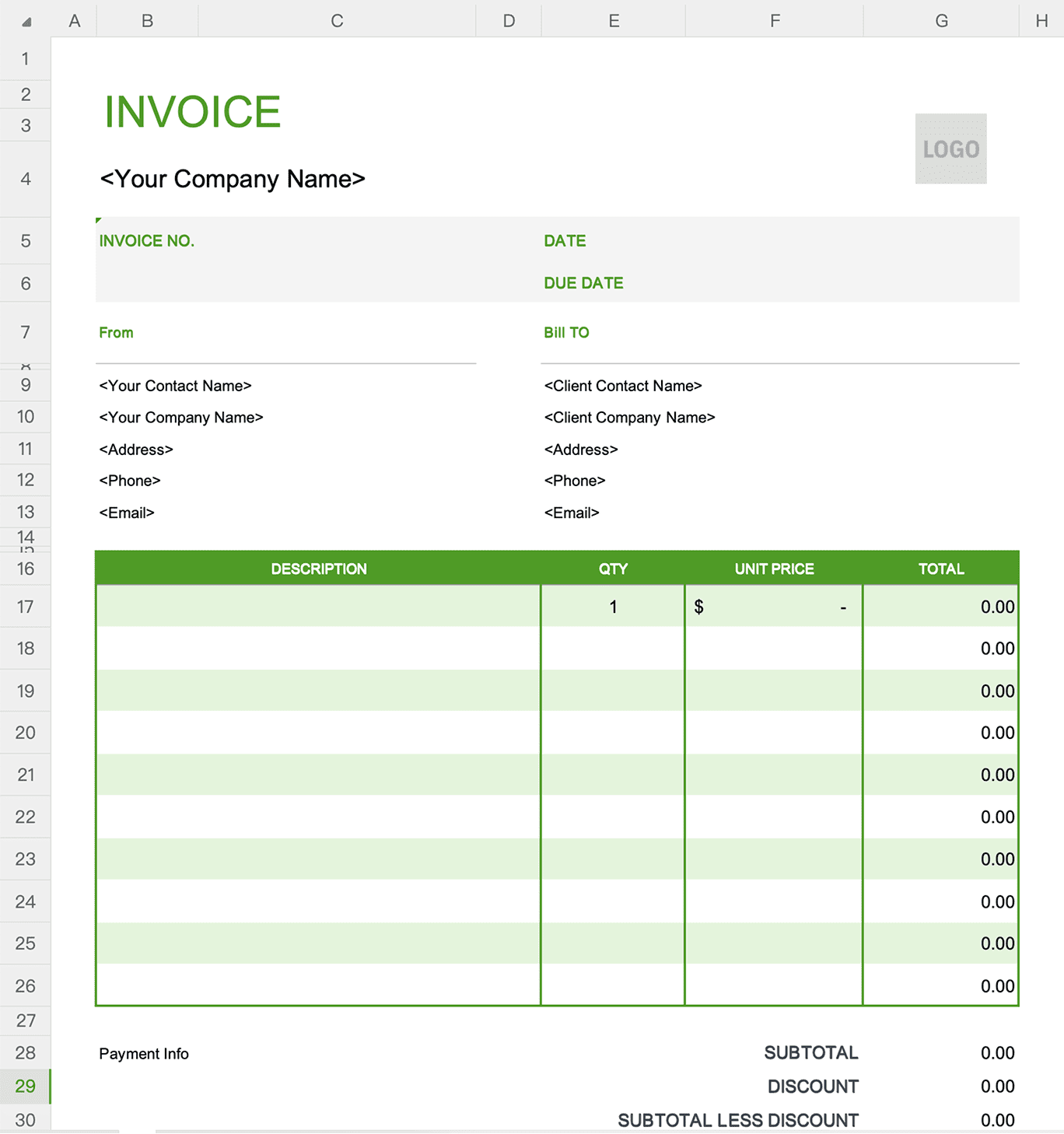This screenshot has height=1134, width=1064.
Task: Click the UNIT PRICE table header
Action: [774, 569]
